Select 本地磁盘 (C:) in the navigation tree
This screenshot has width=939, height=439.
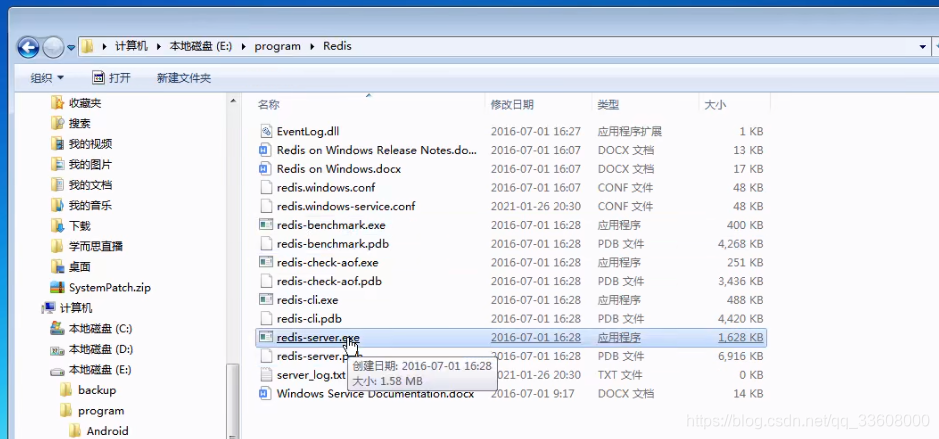pyautogui.click(x=101, y=328)
